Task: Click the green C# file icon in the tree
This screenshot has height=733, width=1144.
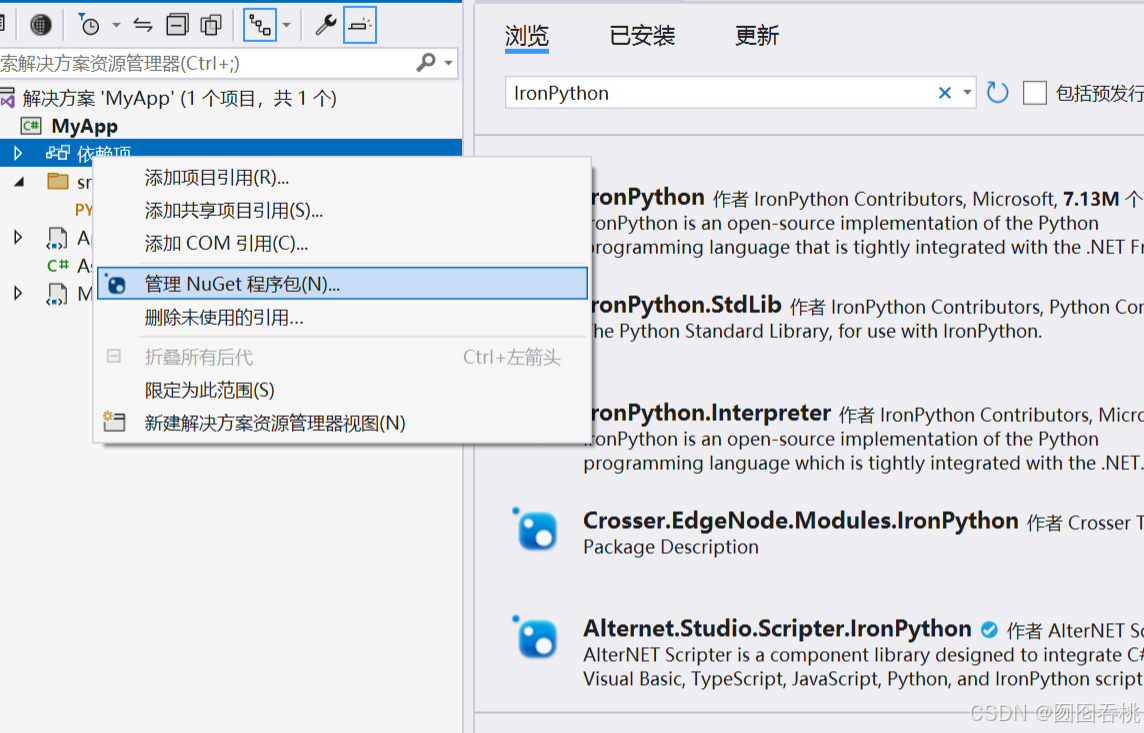Action: click(x=58, y=265)
